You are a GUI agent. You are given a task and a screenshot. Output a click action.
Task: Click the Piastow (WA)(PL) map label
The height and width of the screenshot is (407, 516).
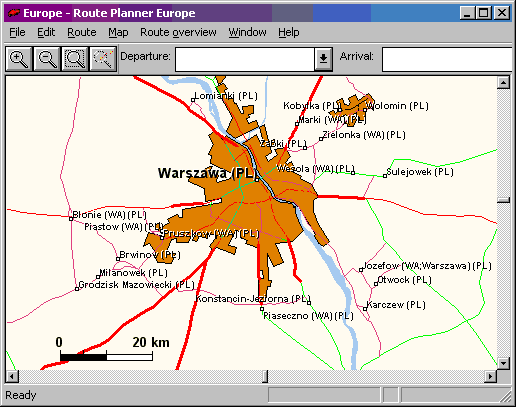123,227
